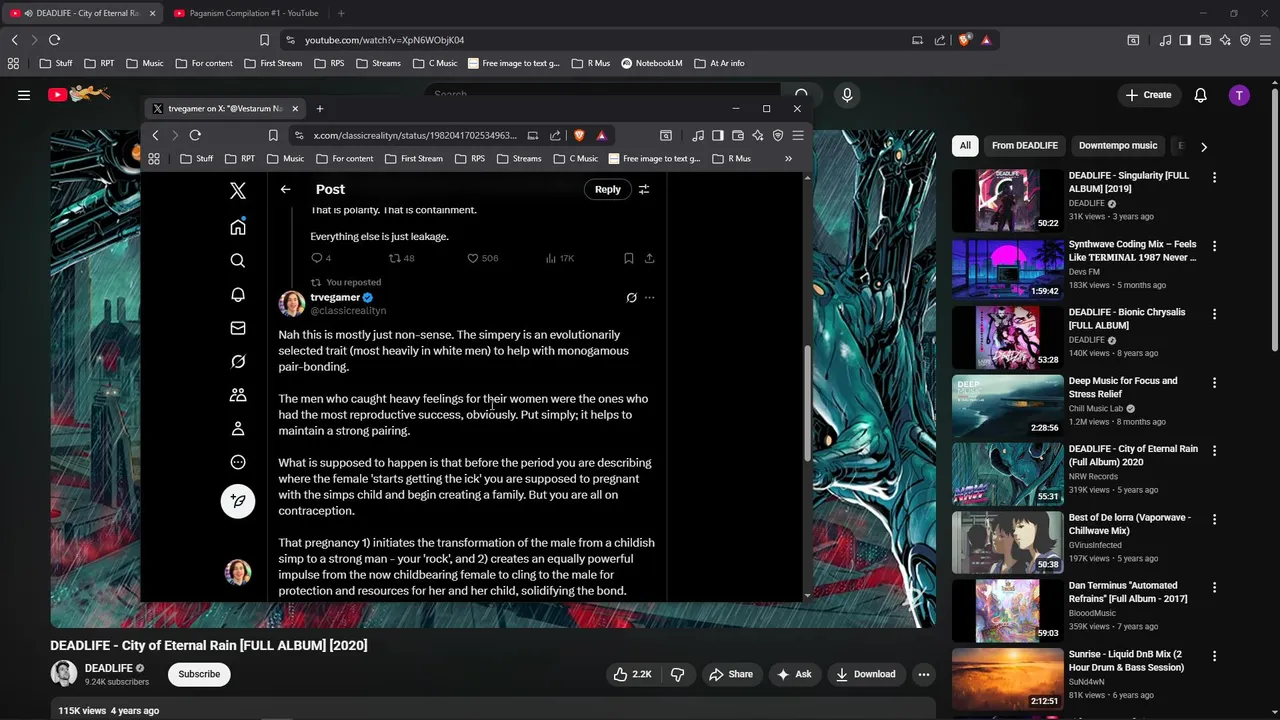Image resolution: width=1280 pixels, height=720 pixels.
Task: Toggle Brave sidebar panel in front window
Action: (x=718, y=135)
